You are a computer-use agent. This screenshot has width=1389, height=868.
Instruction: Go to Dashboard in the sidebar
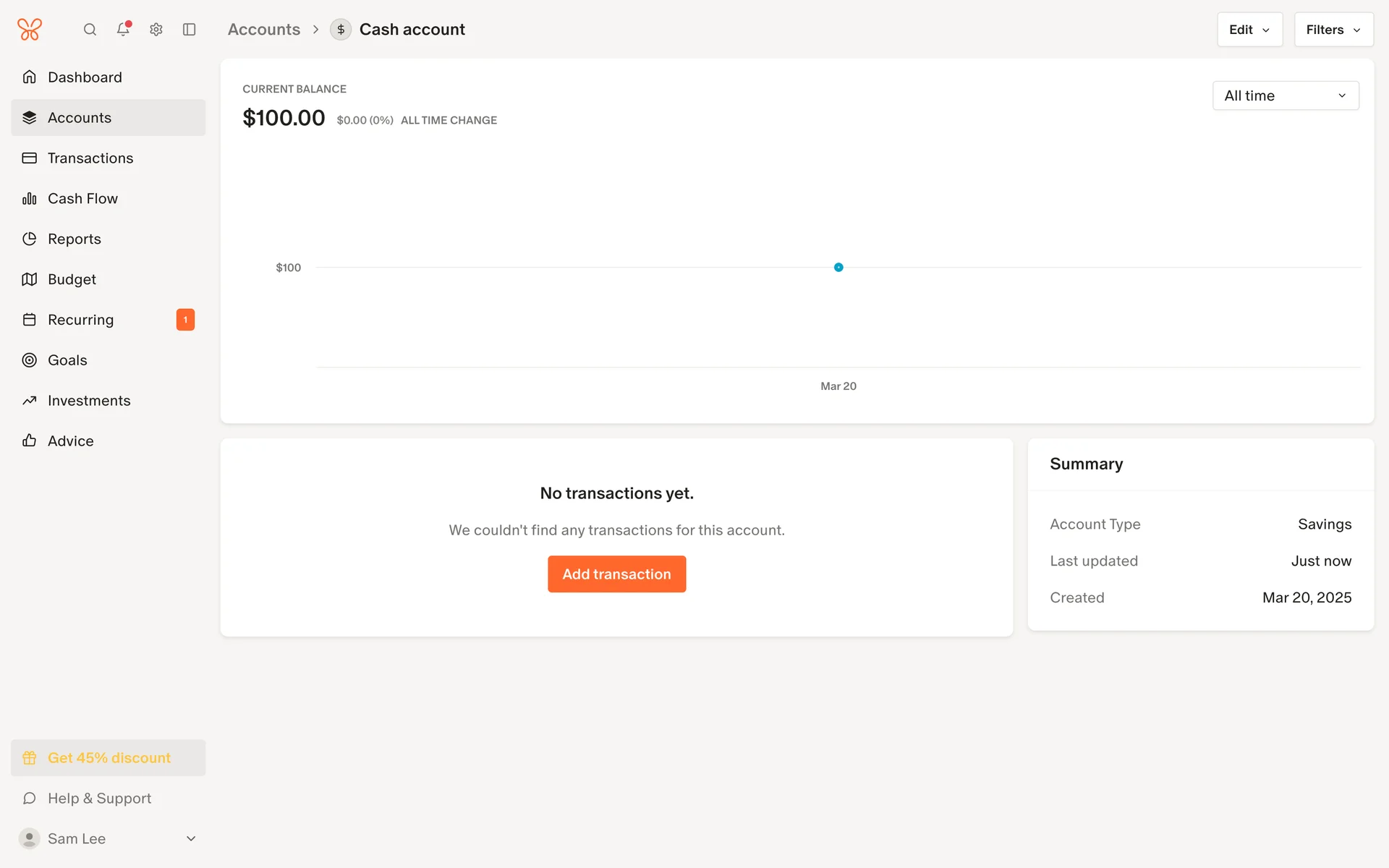tap(85, 77)
